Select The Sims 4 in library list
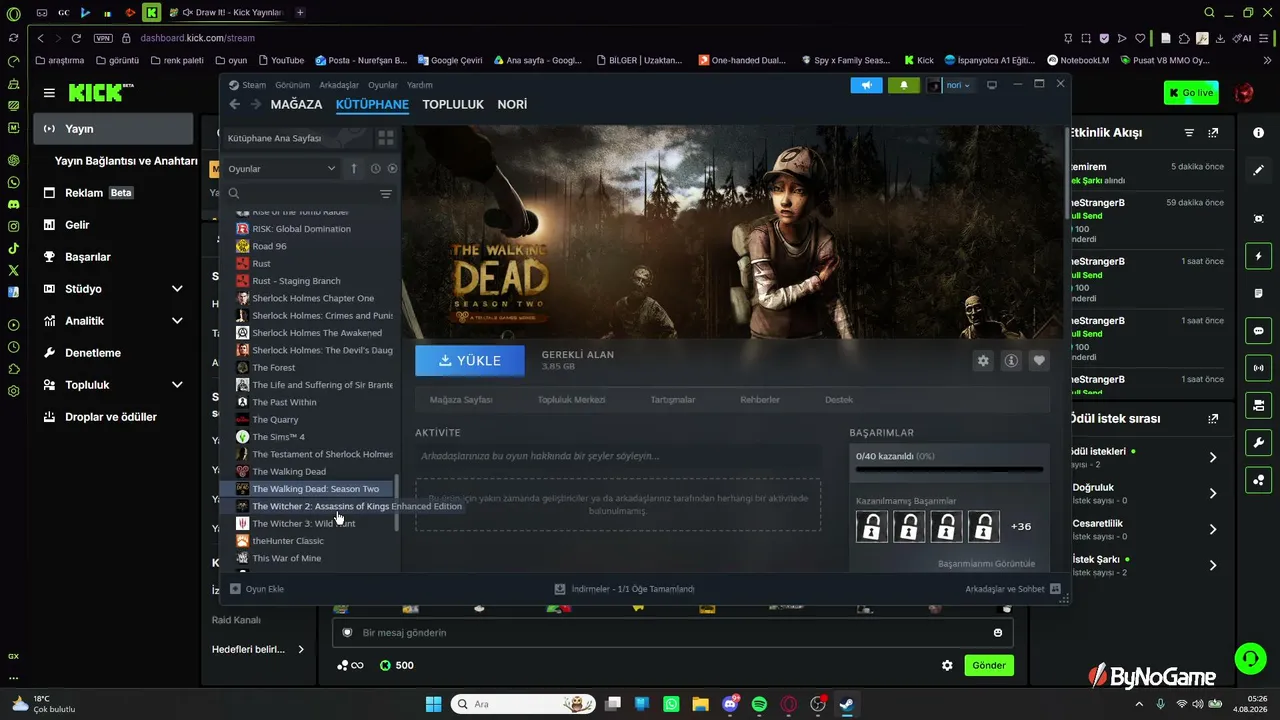This screenshot has height=720, width=1280. tap(278, 437)
